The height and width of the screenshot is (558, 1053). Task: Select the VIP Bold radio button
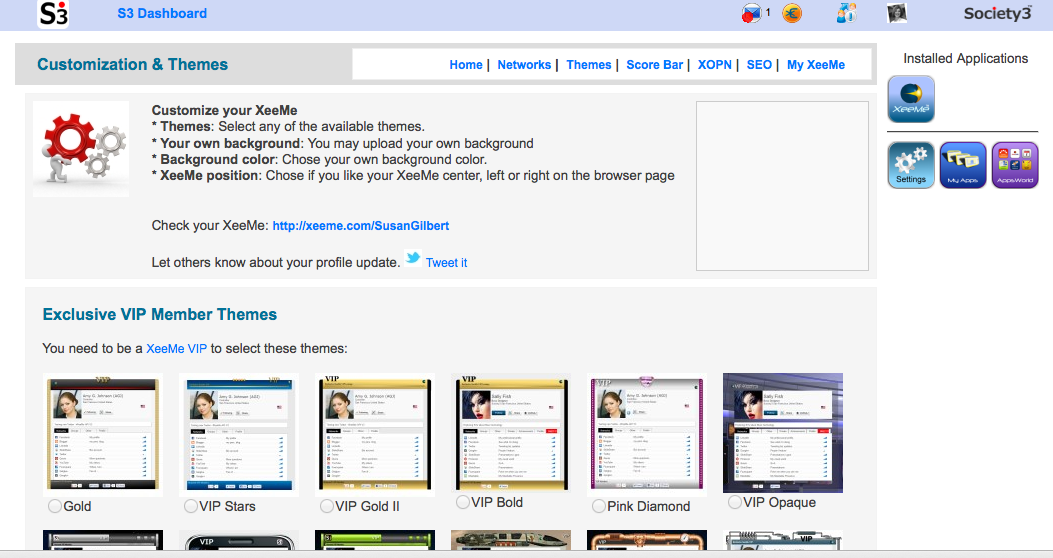click(463, 502)
